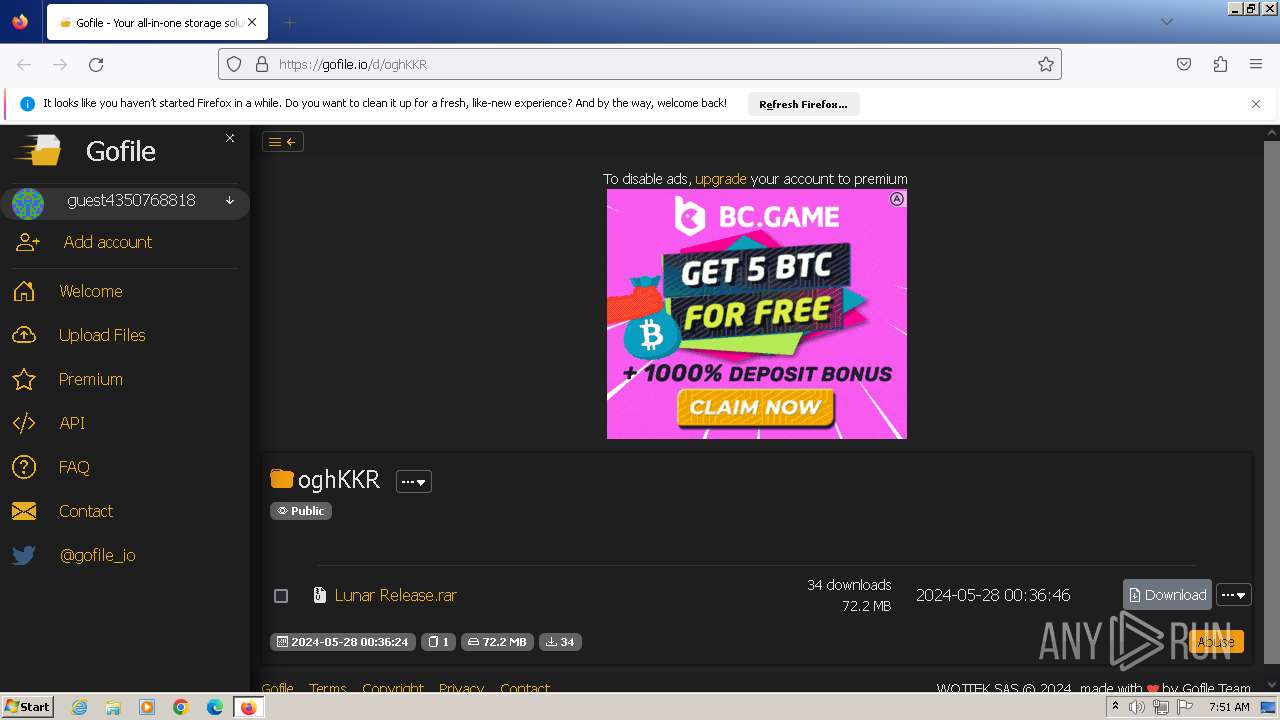The height and width of the screenshot is (720, 1280).
Task: Click the Premium star icon
Action: 24,379
